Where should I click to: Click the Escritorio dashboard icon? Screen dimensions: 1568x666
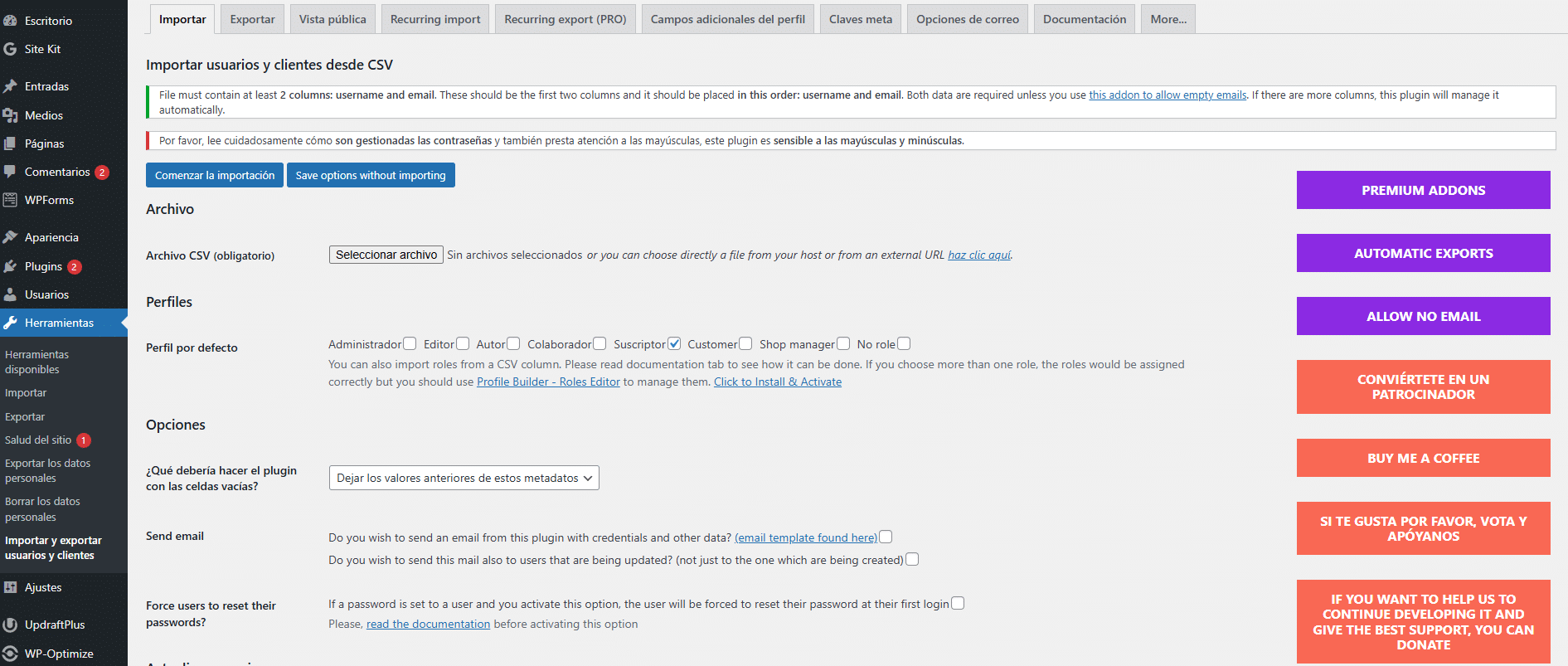[x=10, y=21]
